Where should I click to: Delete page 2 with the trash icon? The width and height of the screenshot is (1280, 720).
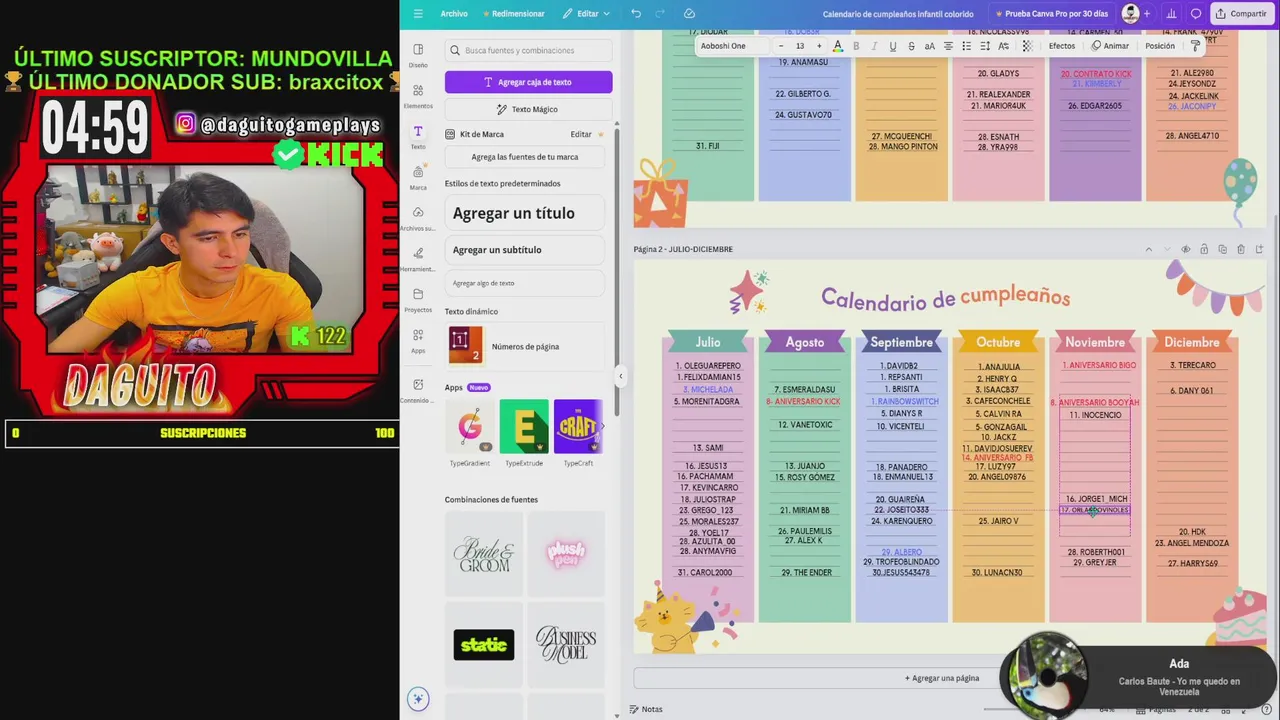coord(1241,249)
